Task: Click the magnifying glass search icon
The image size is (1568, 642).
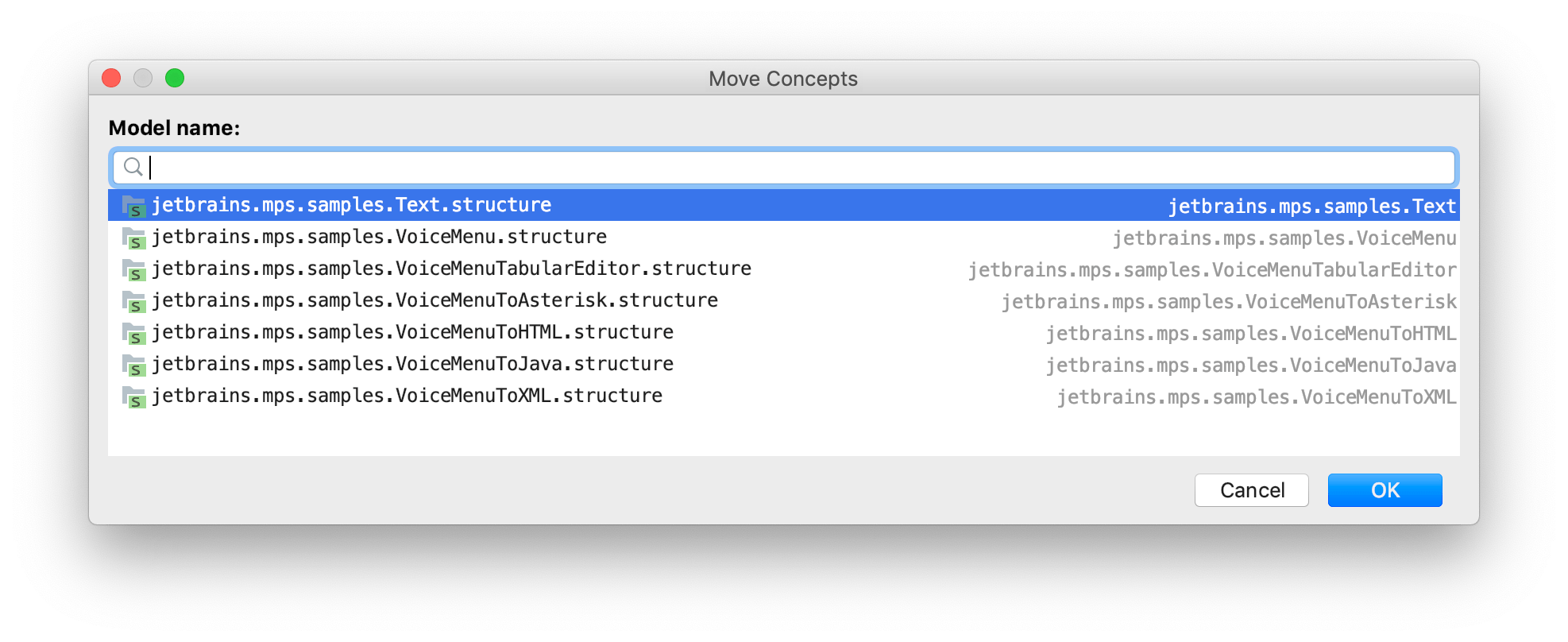Action: tap(133, 168)
